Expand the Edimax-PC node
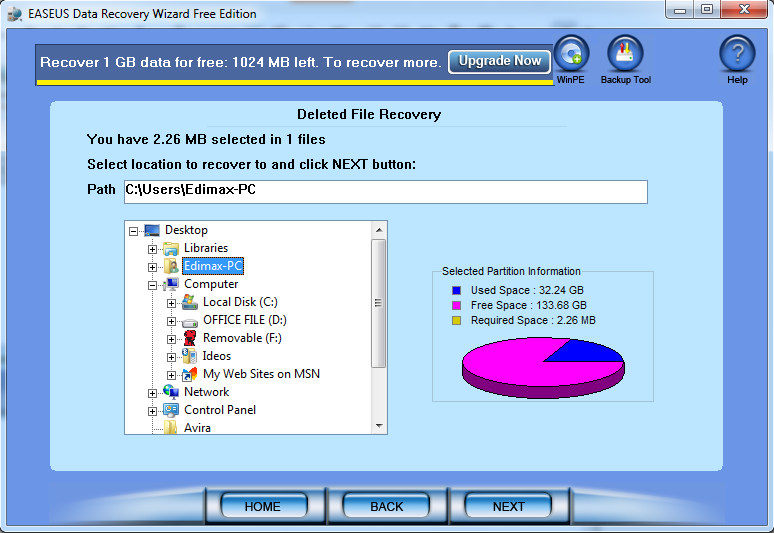The width and height of the screenshot is (774, 533). click(x=153, y=267)
